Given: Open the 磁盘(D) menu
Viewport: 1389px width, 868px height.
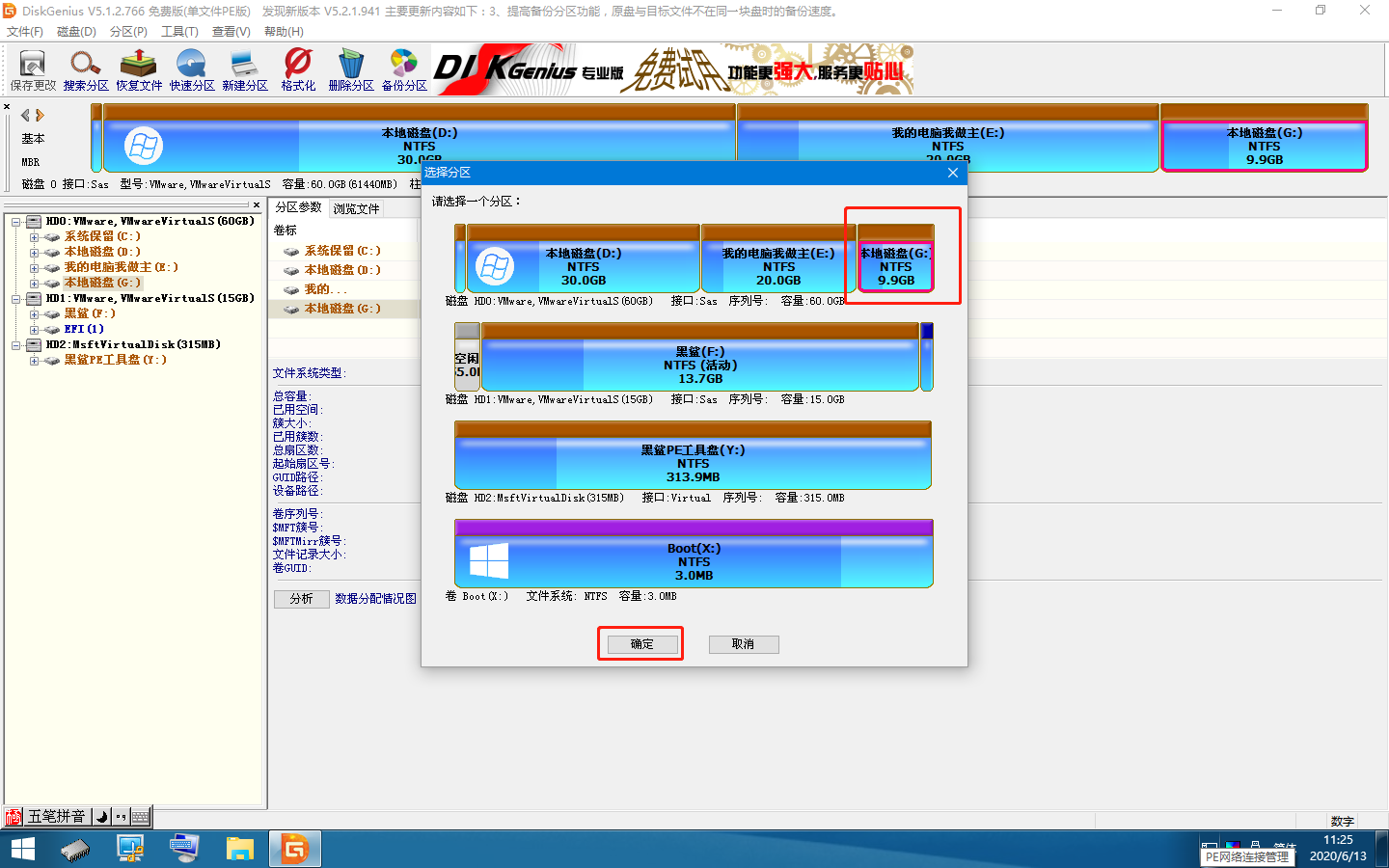Looking at the screenshot, I should click(76, 32).
